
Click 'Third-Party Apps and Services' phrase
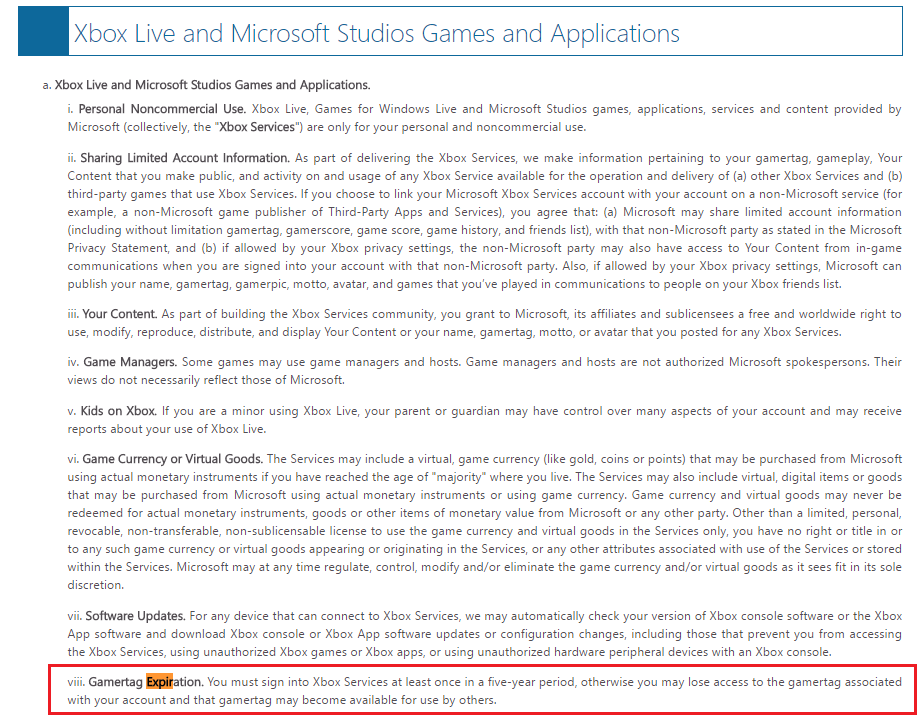click(414, 212)
